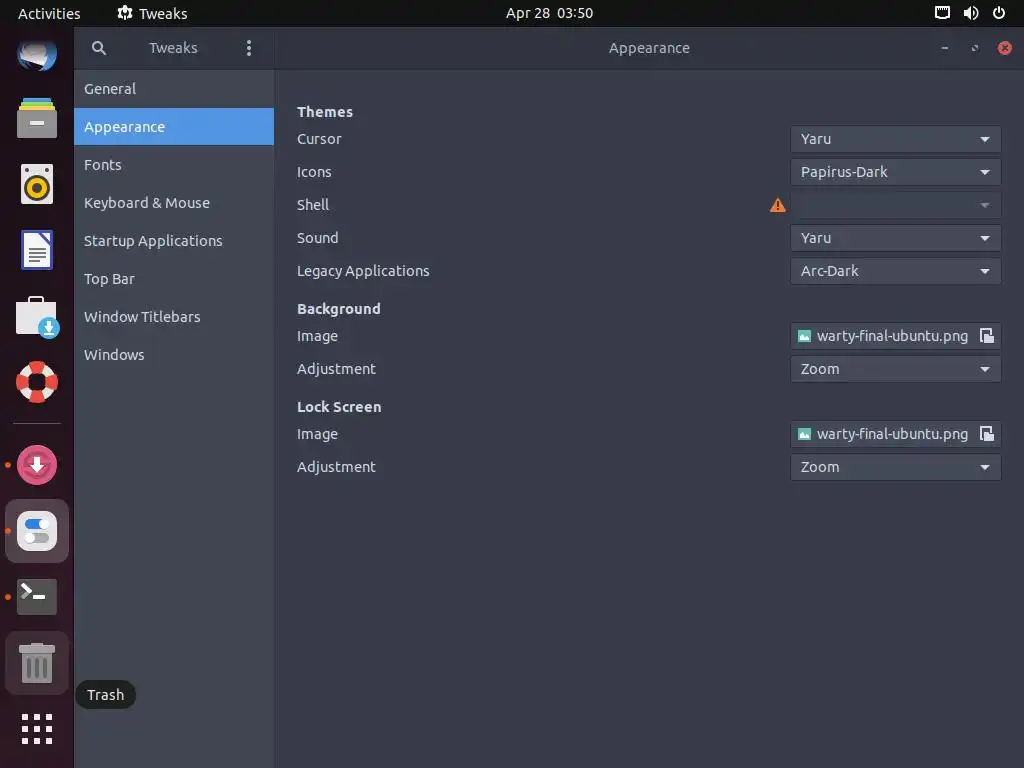The width and height of the screenshot is (1024, 768).
Task: Click the Lock Screen image file chooser icon
Action: point(987,434)
